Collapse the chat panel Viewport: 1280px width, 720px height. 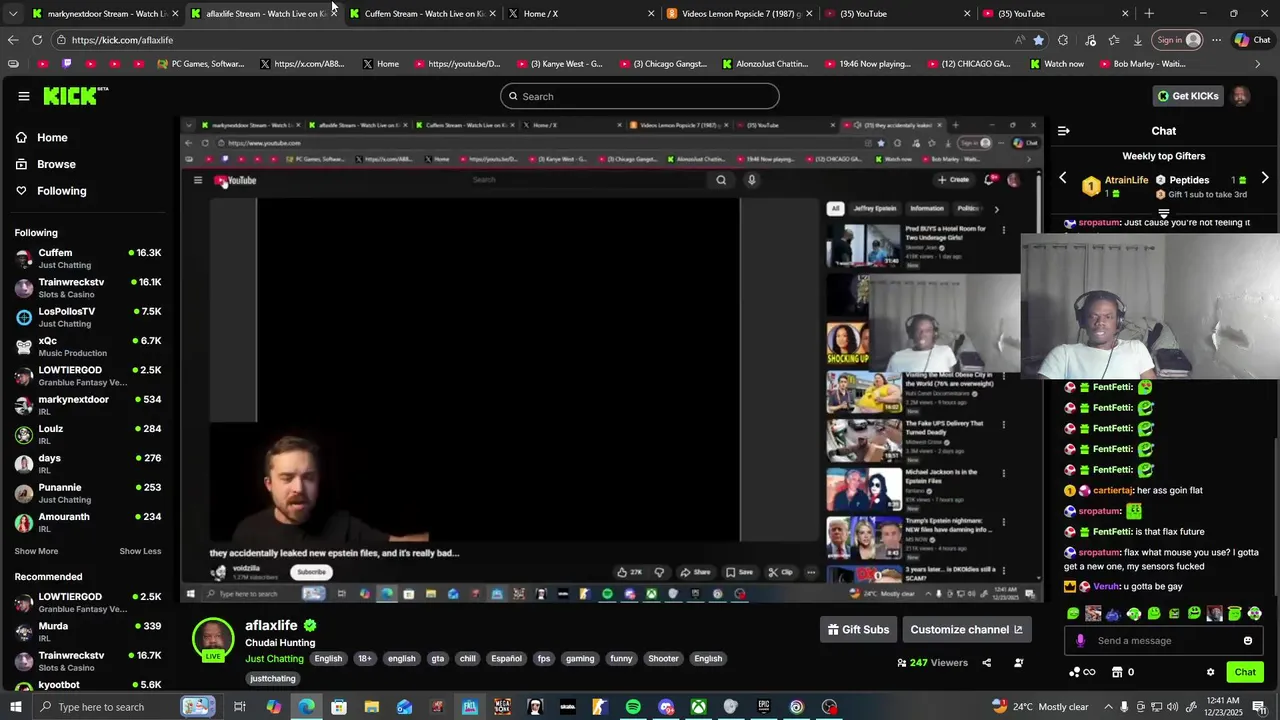[x=1064, y=131]
